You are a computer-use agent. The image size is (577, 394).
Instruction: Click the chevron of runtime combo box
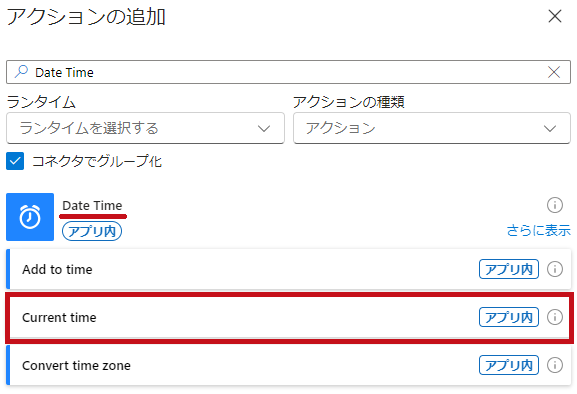264,128
